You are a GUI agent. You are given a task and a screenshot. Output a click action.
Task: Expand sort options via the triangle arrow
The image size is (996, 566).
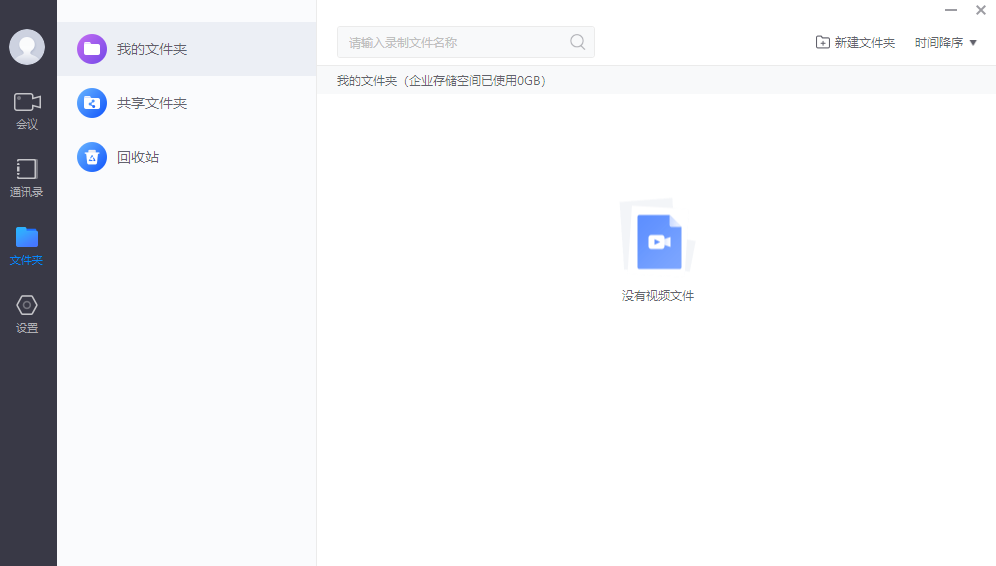coord(973,43)
